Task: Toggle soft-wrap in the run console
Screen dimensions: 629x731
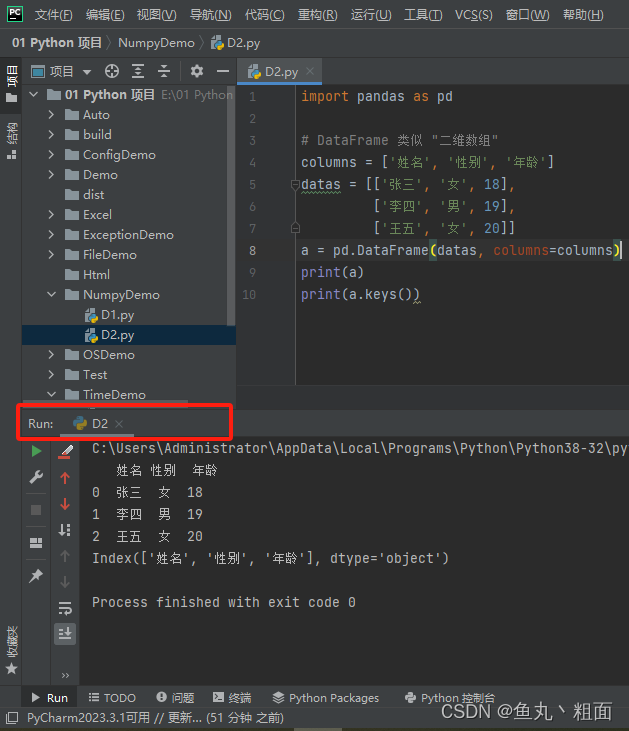Action: tap(65, 608)
